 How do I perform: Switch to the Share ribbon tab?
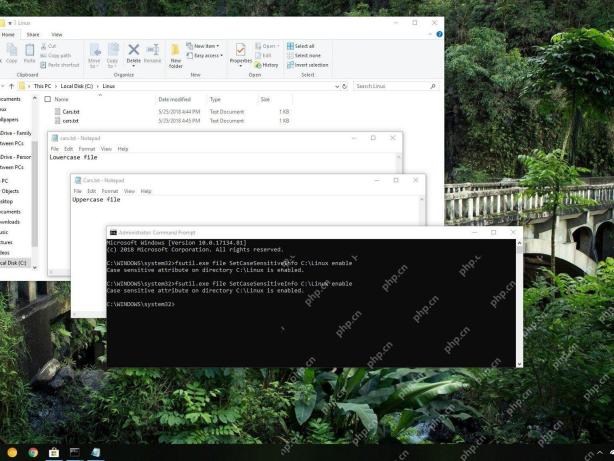pos(33,35)
